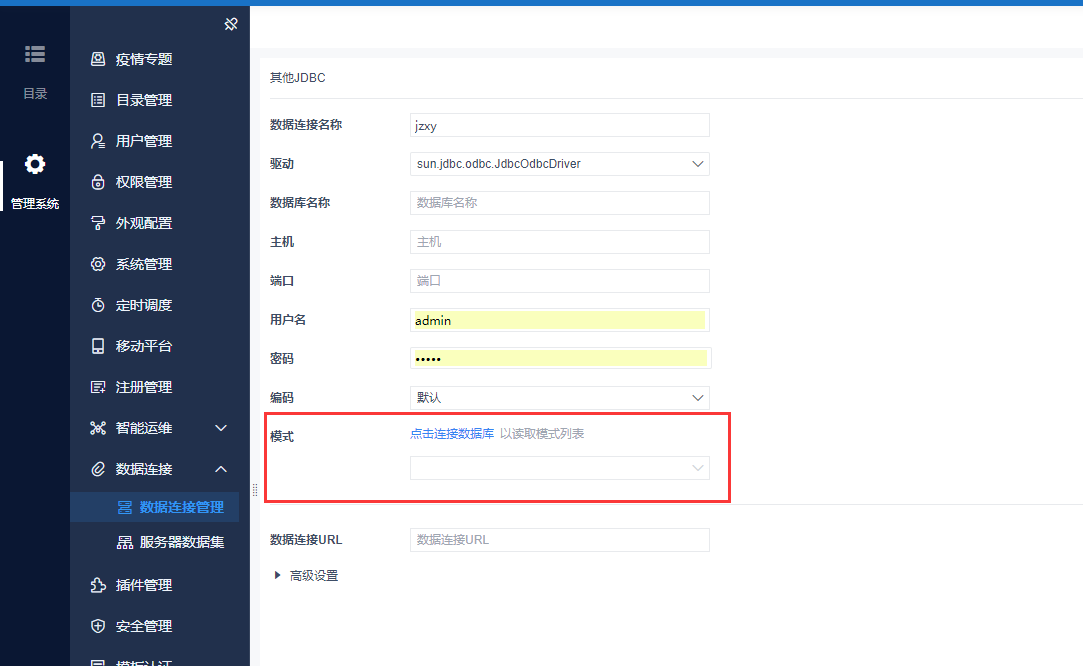Click the 权限管理 lock icon

[x=98, y=182]
